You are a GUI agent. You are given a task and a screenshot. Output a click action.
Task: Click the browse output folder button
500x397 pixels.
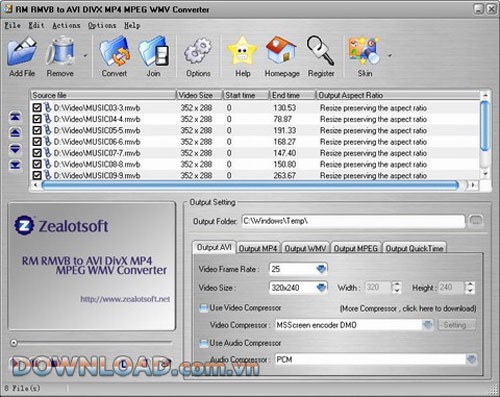(x=476, y=221)
